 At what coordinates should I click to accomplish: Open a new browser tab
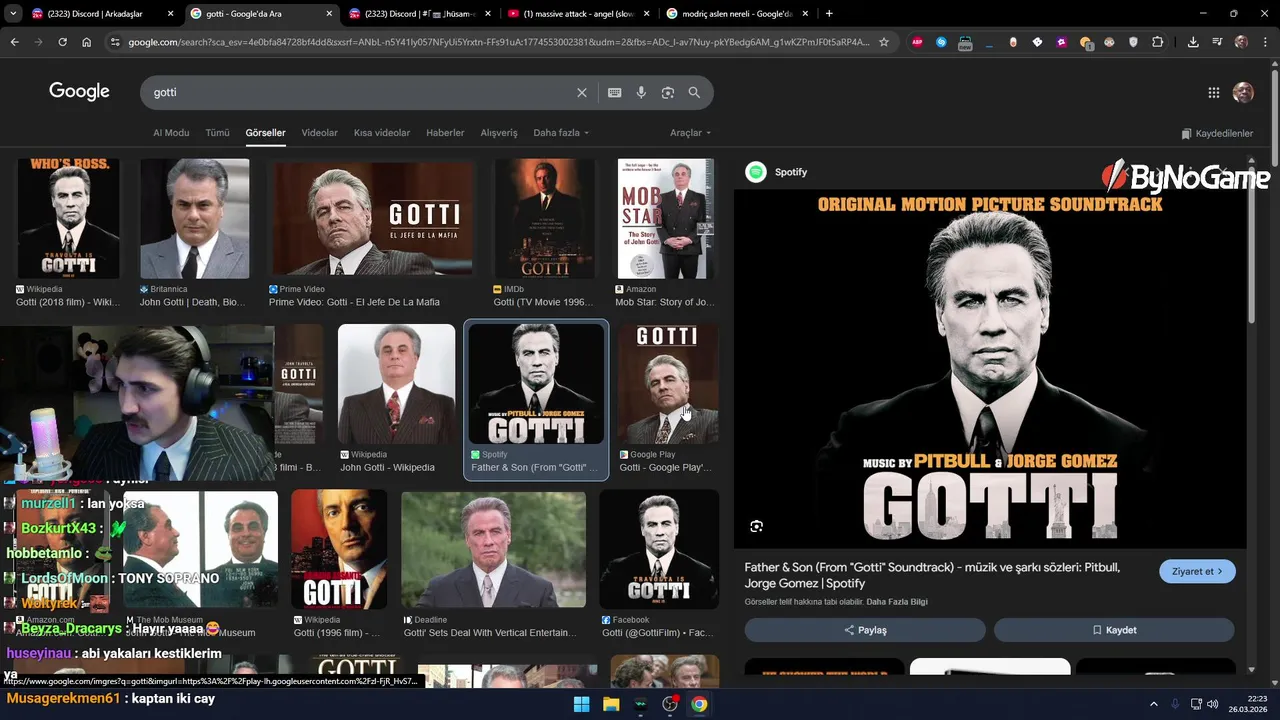[x=829, y=14]
